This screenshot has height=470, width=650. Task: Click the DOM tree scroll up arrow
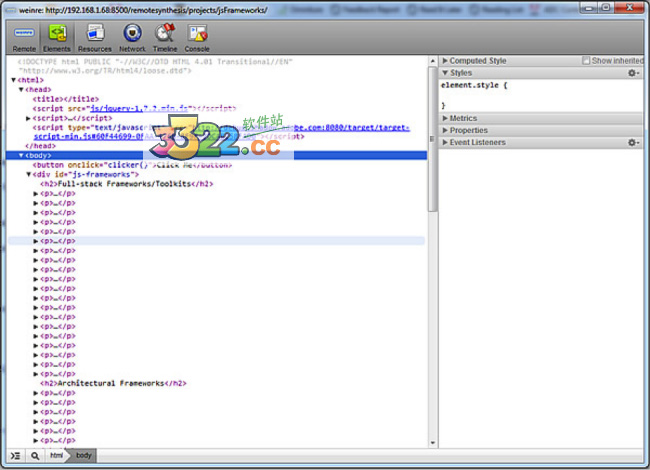(x=433, y=61)
